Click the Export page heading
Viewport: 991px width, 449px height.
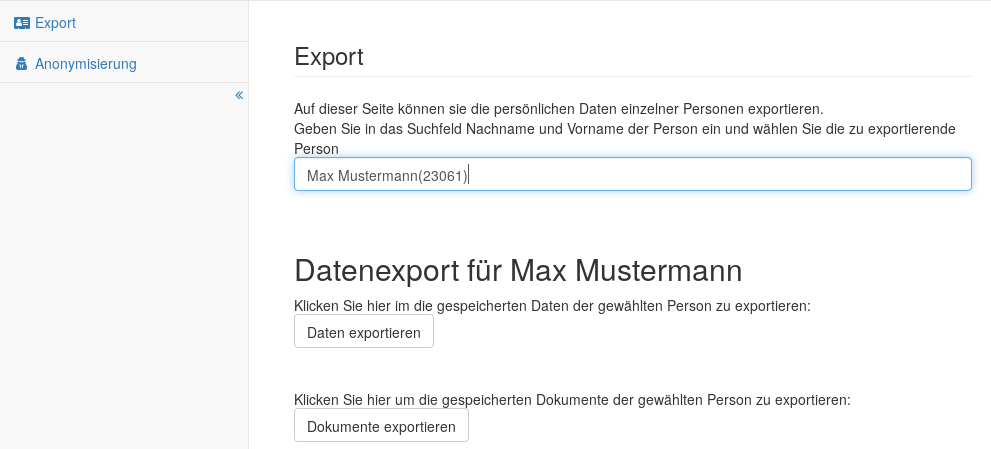click(x=328, y=57)
